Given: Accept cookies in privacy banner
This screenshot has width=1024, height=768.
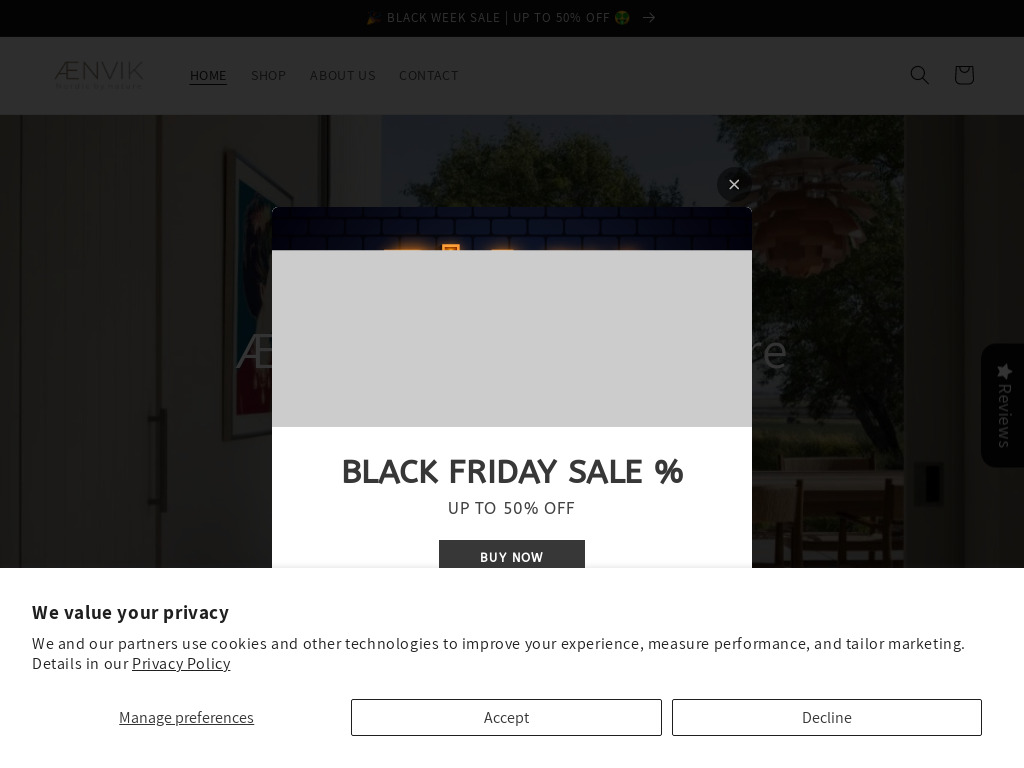Looking at the screenshot, I should [x=506, y=717].
